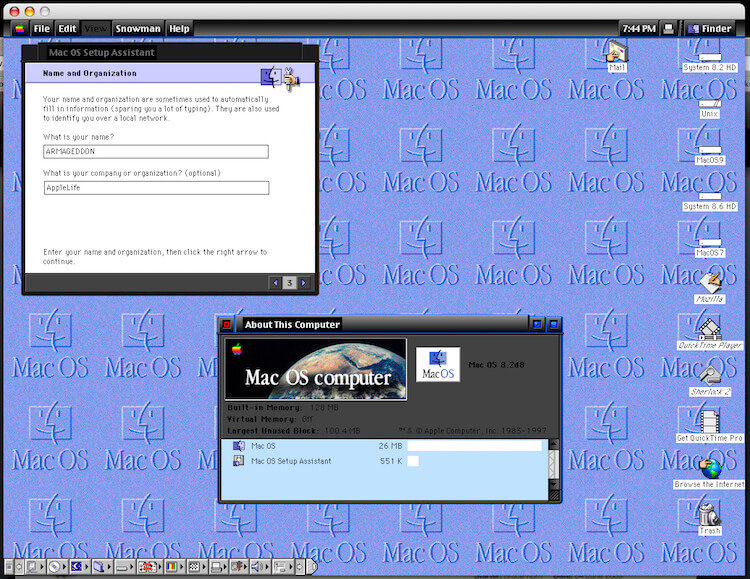Image resolution: width=750 pixels, height=579 pixels.
Task: Go to next Setup Assistant page
Action: pos(303,283)
